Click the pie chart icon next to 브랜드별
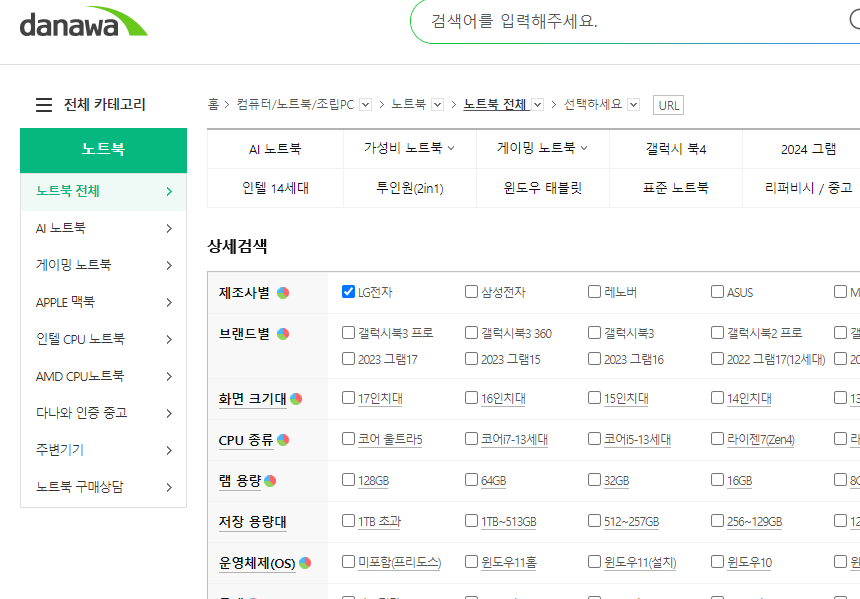This screenshot has height=599, width=860. pos(283,334)
